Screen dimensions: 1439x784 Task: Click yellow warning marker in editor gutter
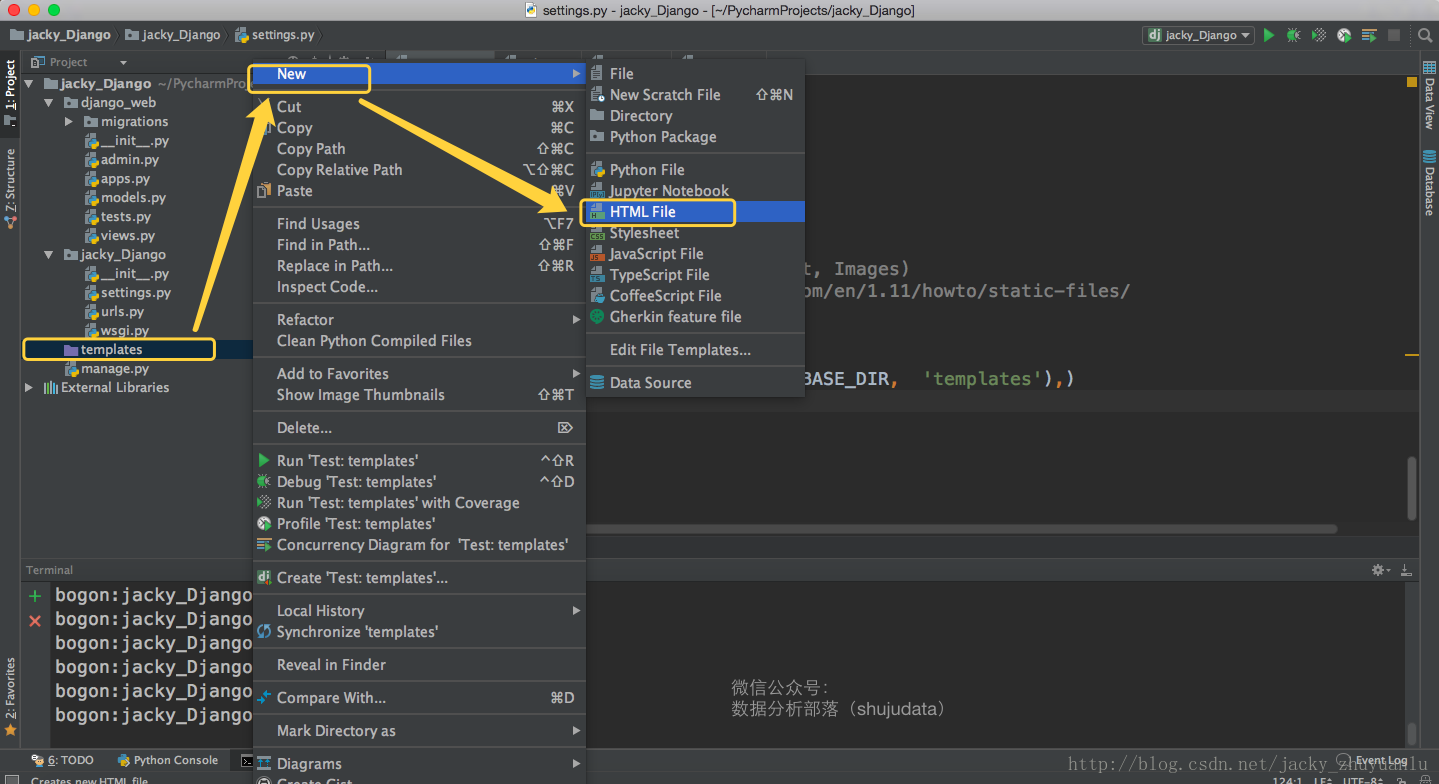pos(1411,354)
